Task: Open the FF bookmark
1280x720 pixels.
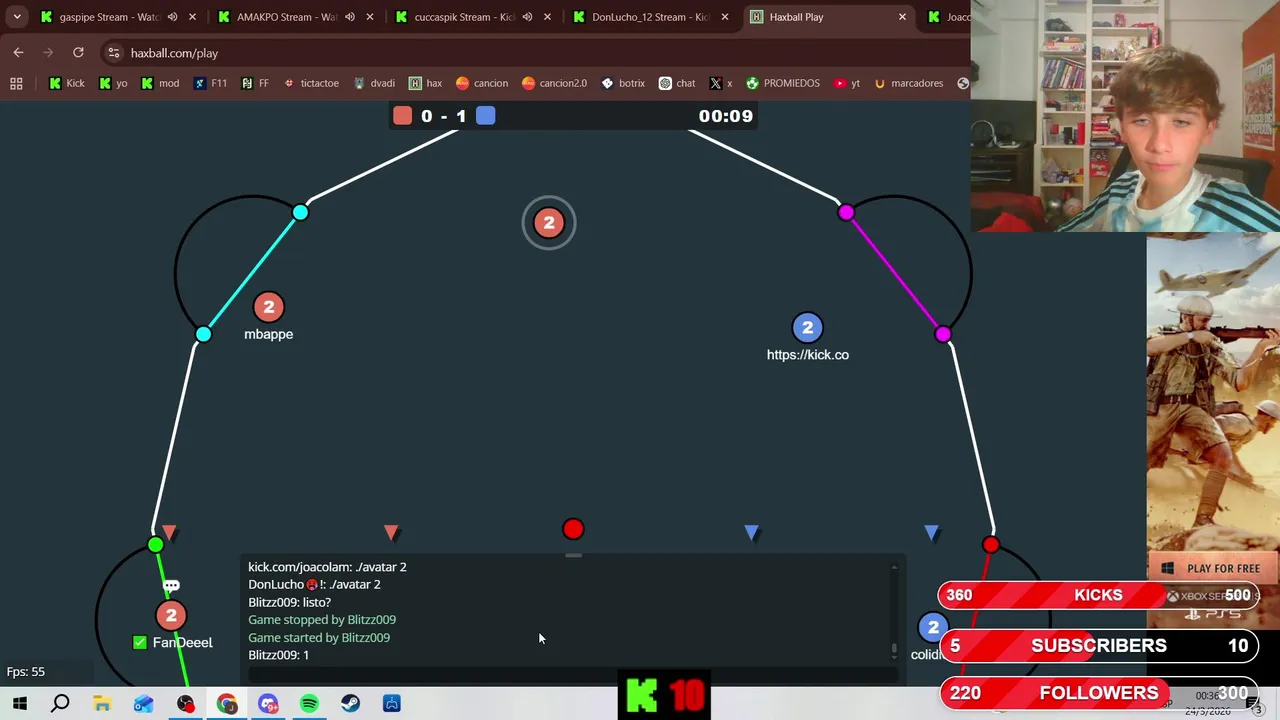Action: pyautogui.click(x=255, y=83)
